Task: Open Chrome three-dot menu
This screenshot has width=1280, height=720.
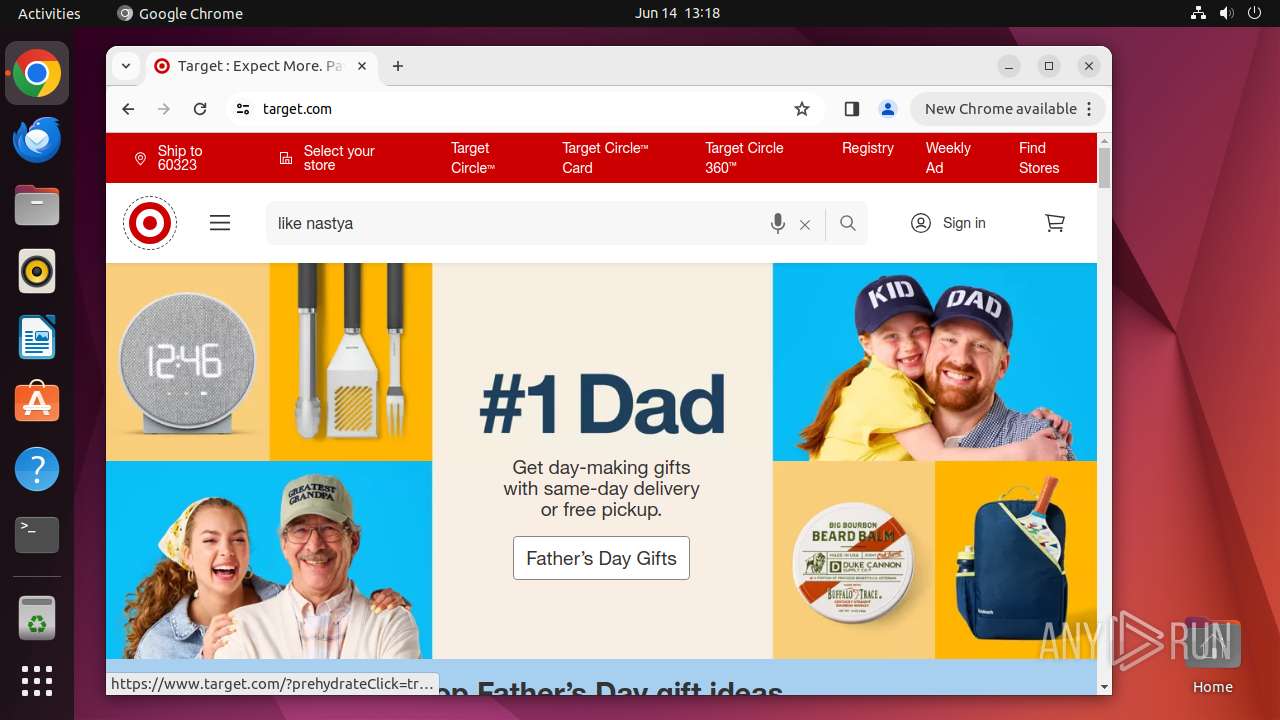Action: [1090, 109]
